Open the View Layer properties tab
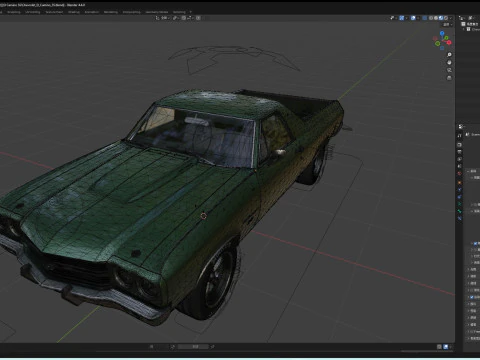480x360 pixels. [459, 159]
